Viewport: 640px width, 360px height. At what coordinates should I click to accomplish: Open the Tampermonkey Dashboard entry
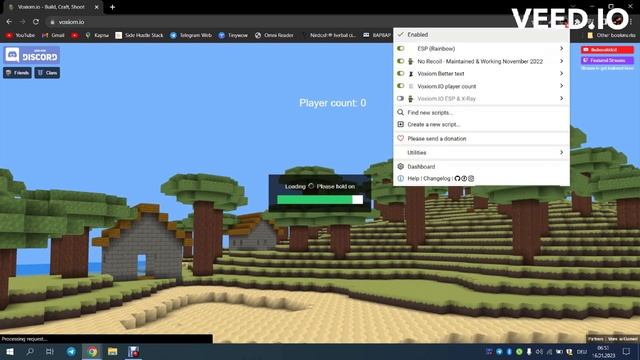tap(481, 167)
